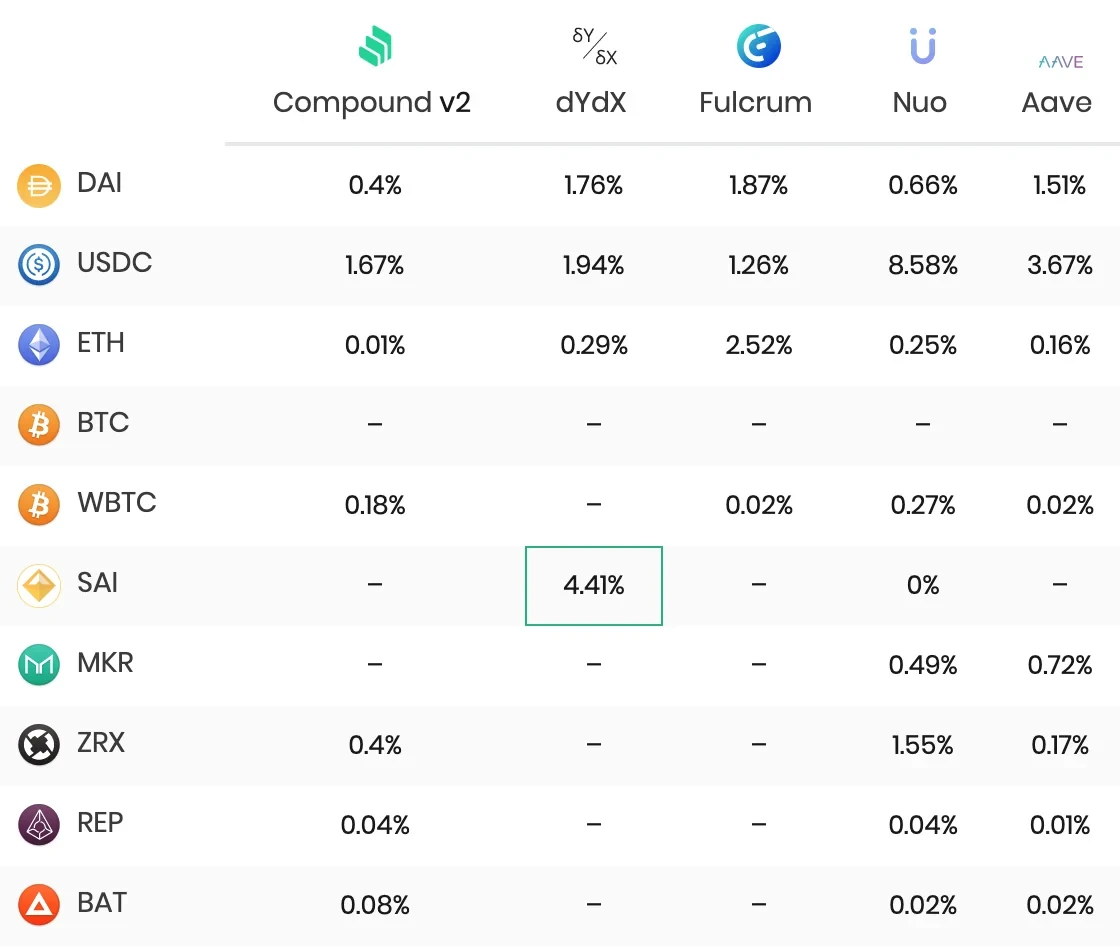Image resolution: width=1120 pixels, height=947 pixels.
Task: Click the 0.4% DAI Compound rate
Action: pos(375,185)
